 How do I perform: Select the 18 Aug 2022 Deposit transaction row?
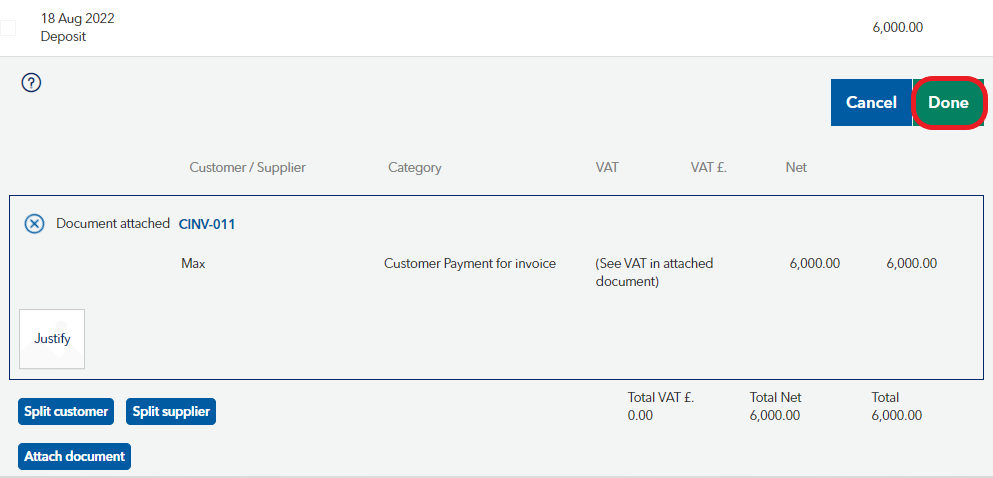pos(496,28)
